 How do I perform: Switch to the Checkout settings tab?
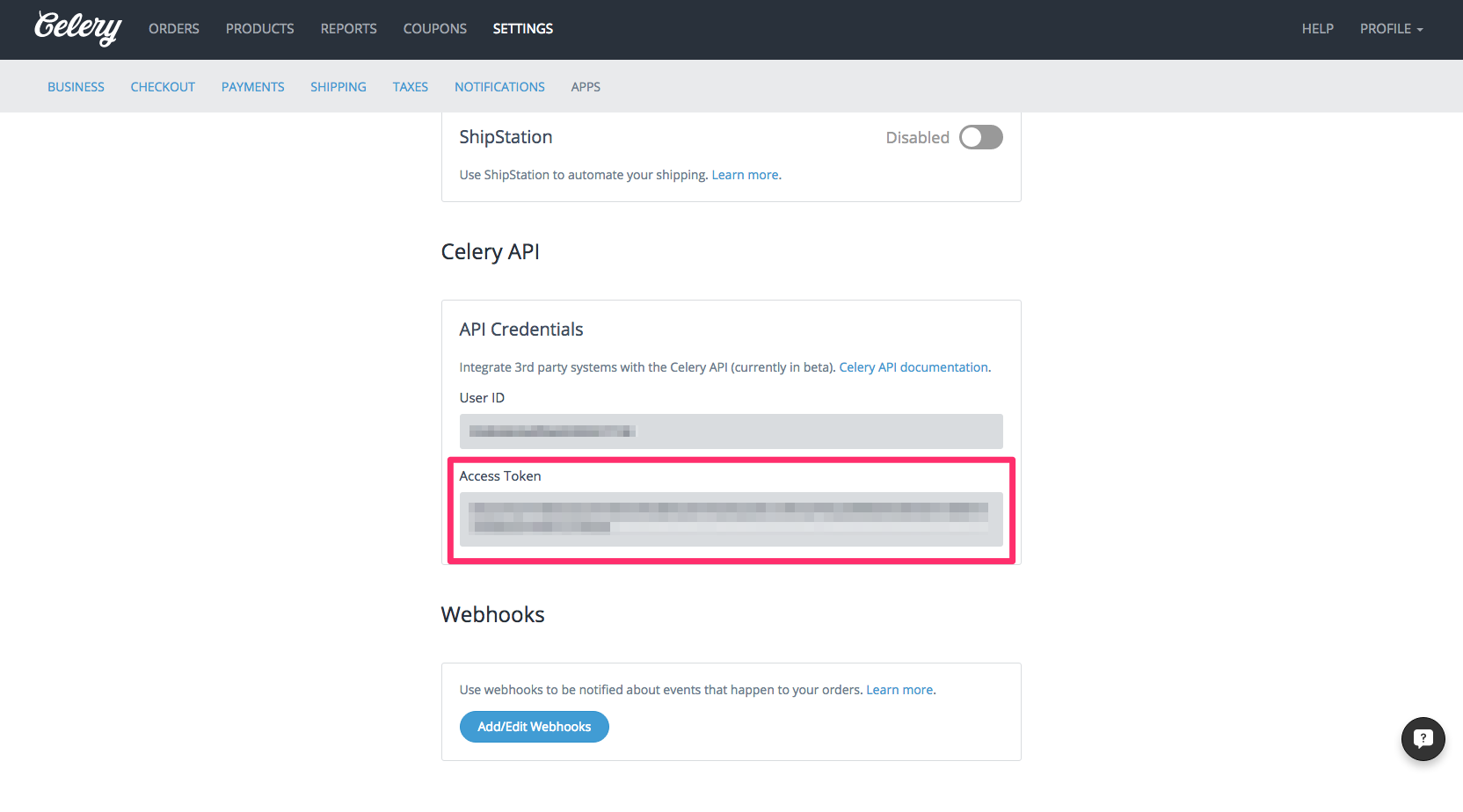pos(163,87)
